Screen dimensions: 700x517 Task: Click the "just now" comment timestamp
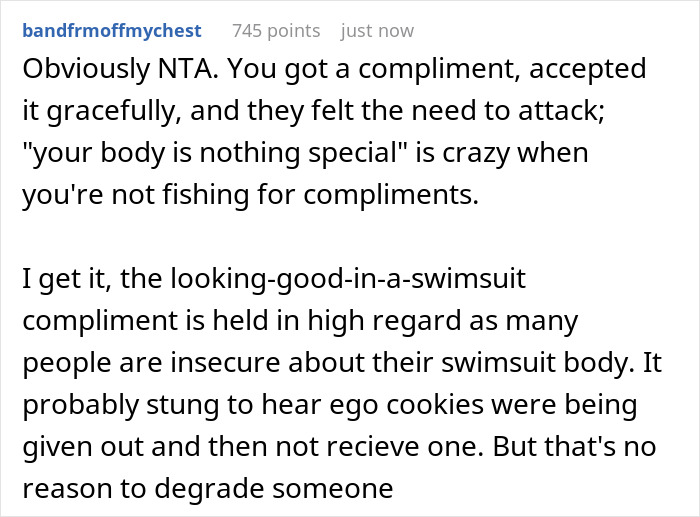(377, 31)
